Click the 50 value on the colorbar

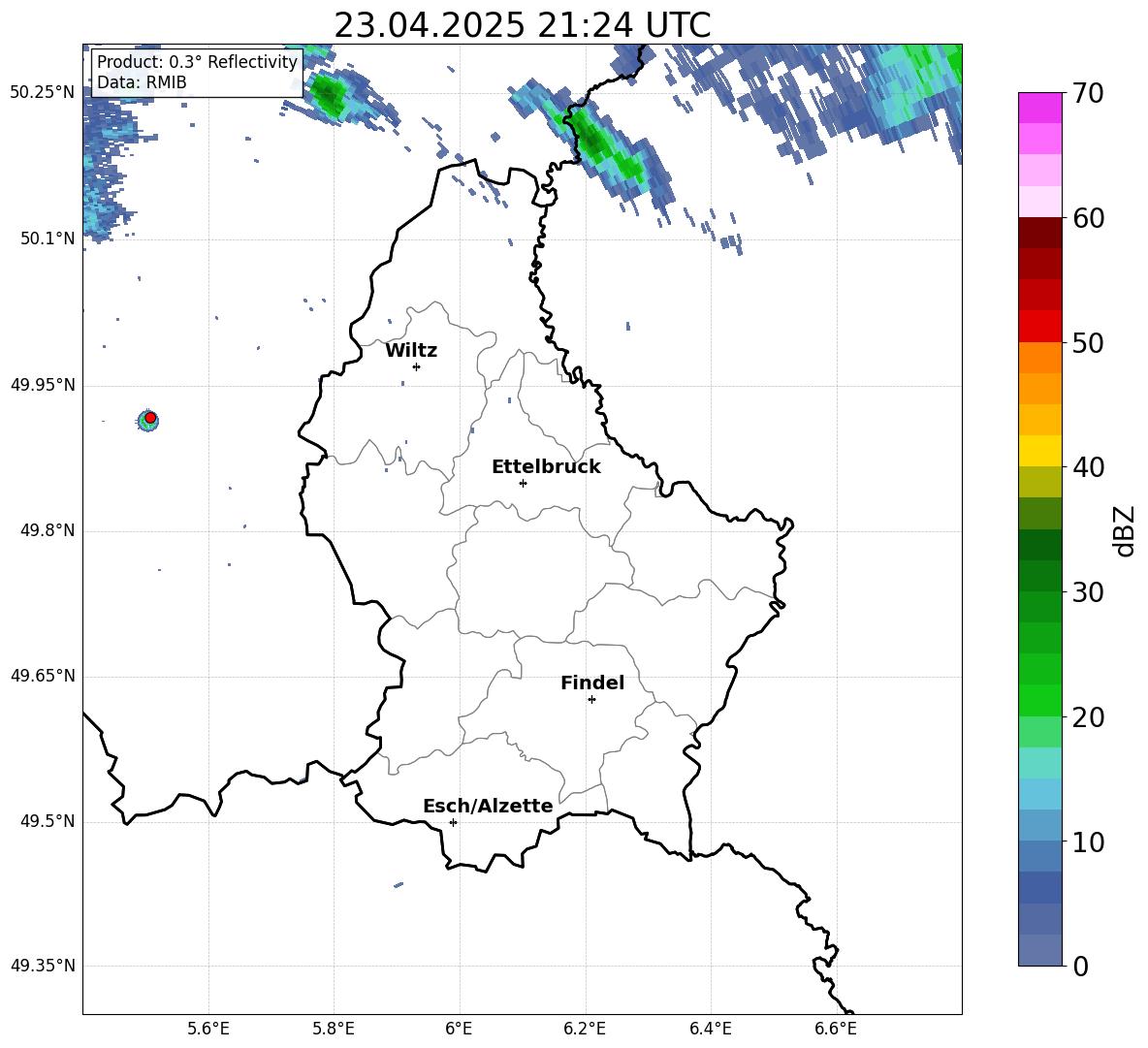coord(1087,343)
